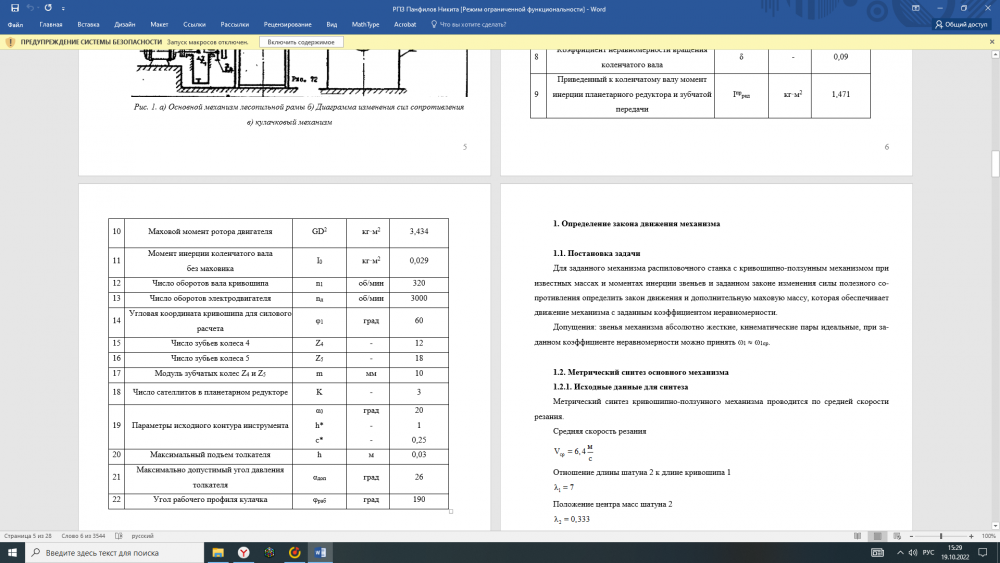The image size is (1000, 563).
Task: Switch to Print Layout view icon
Action: [878, 536]
